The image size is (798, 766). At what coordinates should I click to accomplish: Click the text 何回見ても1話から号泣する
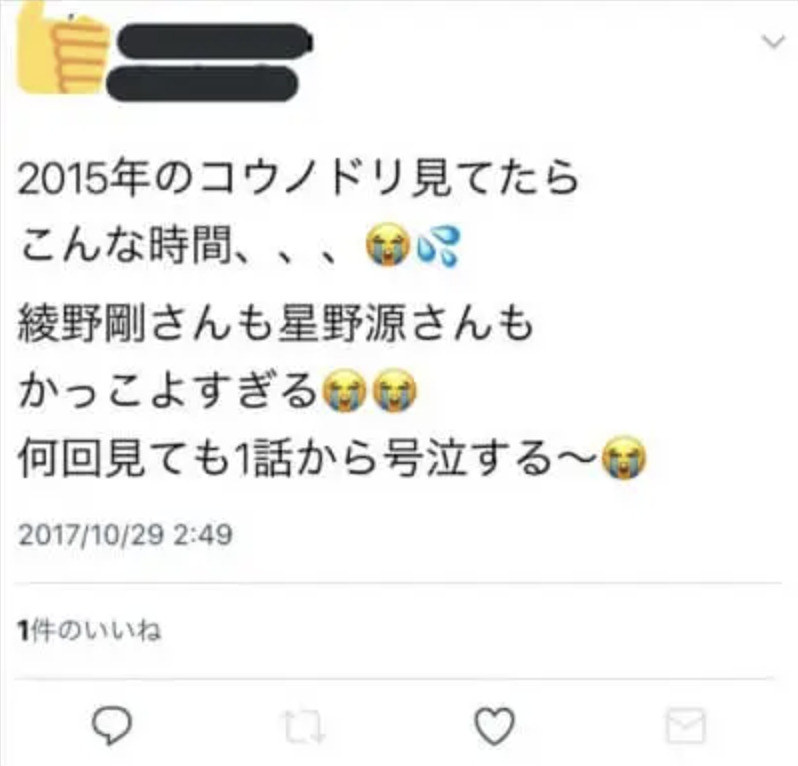coord(286,459)
